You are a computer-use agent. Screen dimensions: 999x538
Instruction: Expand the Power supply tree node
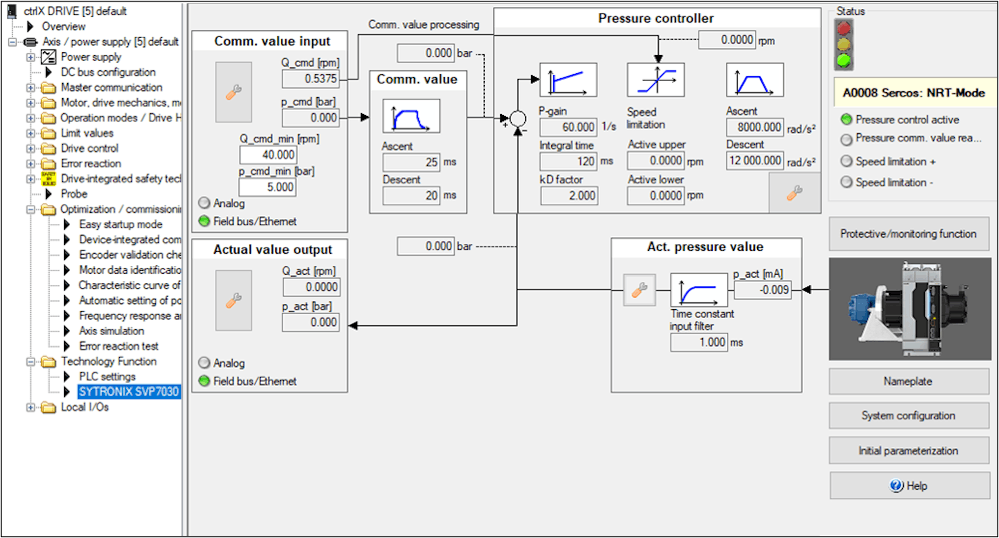point(31,57)
